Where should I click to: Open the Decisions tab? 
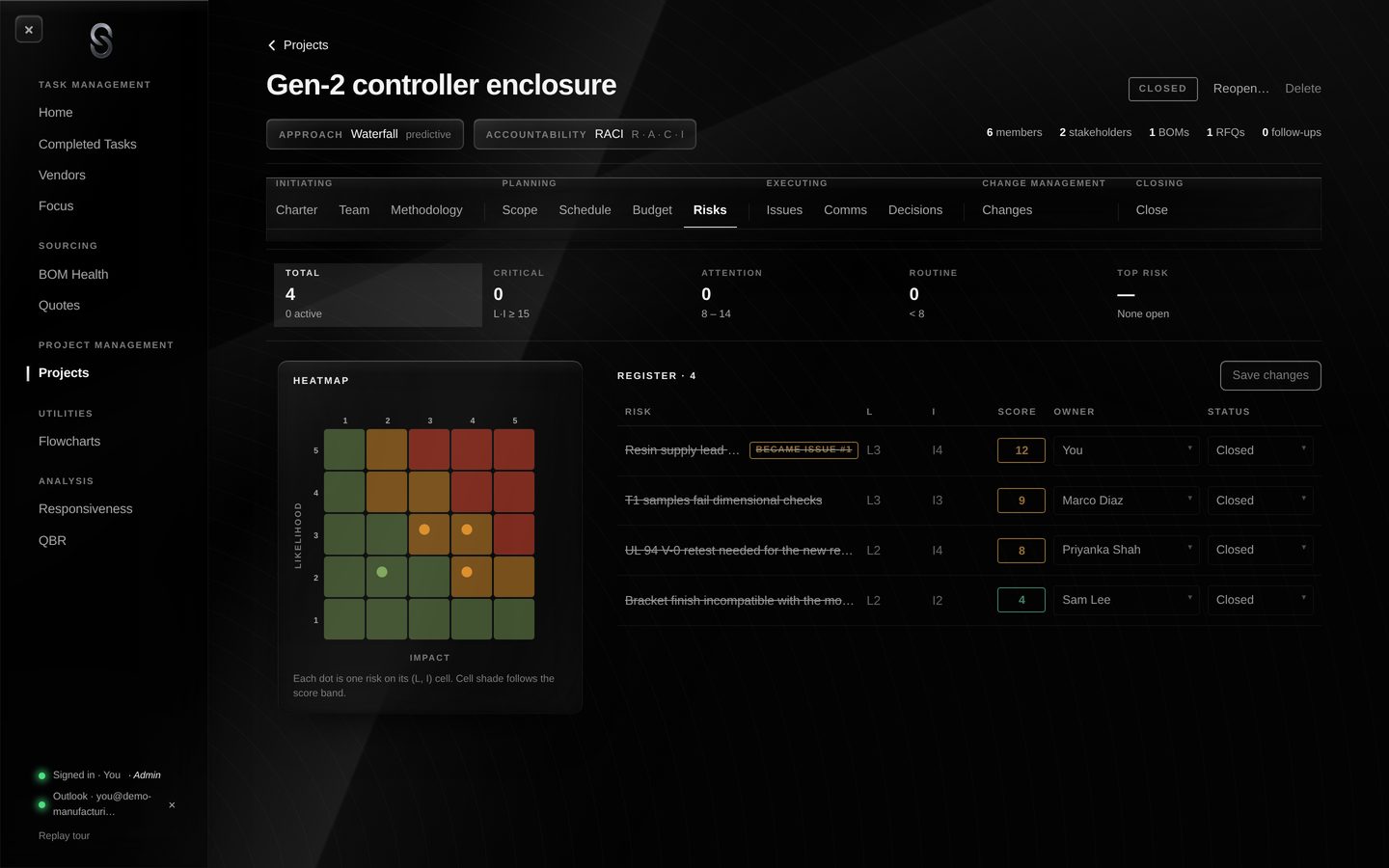(915, 210)
